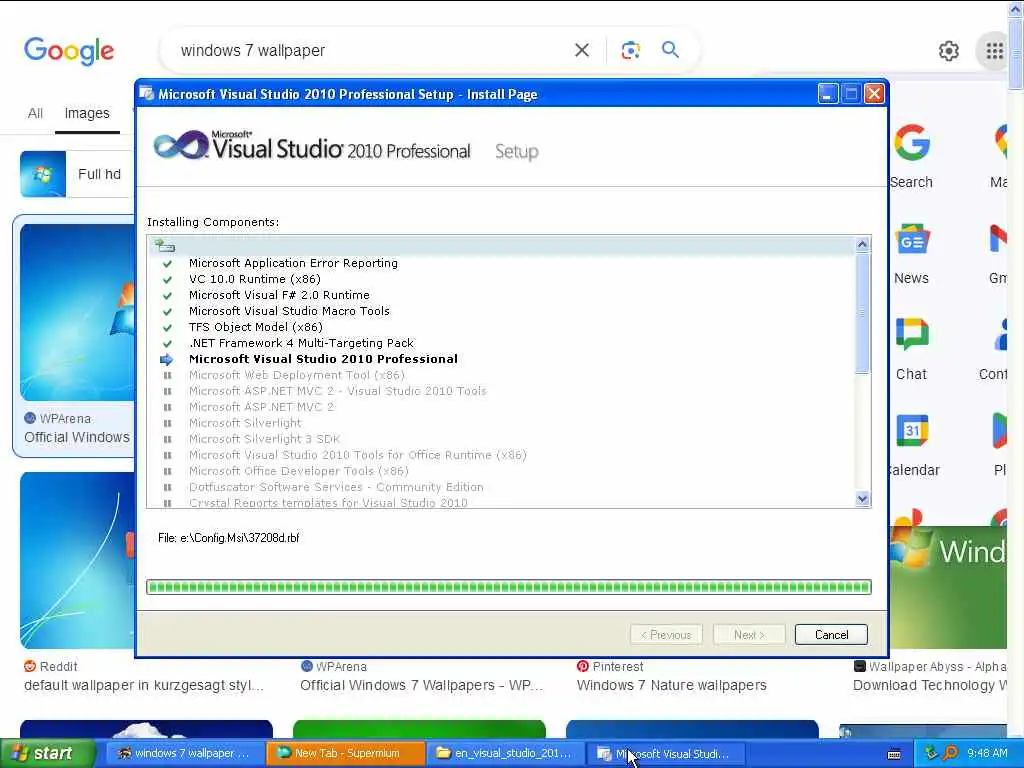Open Google quick settings gear
Viewport: 1024px width, 768px height.
pos(948,50)
